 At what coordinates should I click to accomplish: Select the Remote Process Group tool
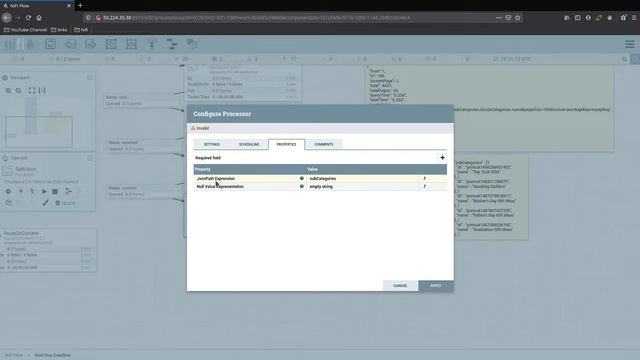131,44
